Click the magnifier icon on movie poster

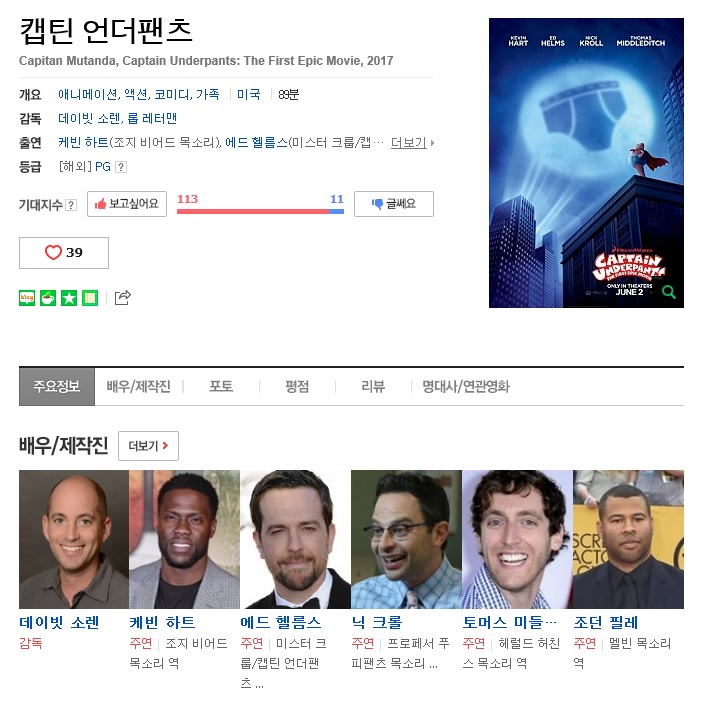[669, 291]
